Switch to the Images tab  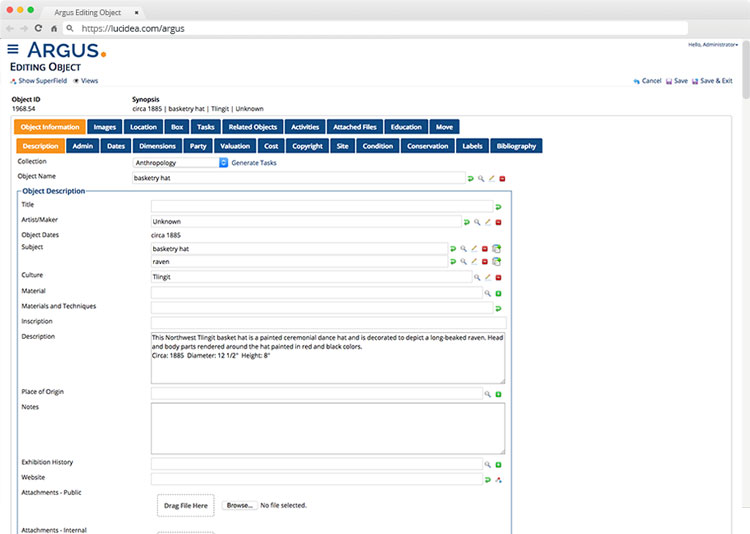105,127
